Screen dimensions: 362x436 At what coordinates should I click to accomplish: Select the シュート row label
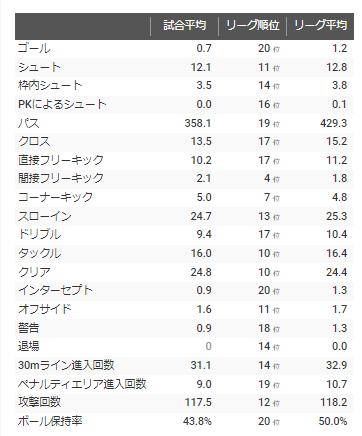(39, 68)
